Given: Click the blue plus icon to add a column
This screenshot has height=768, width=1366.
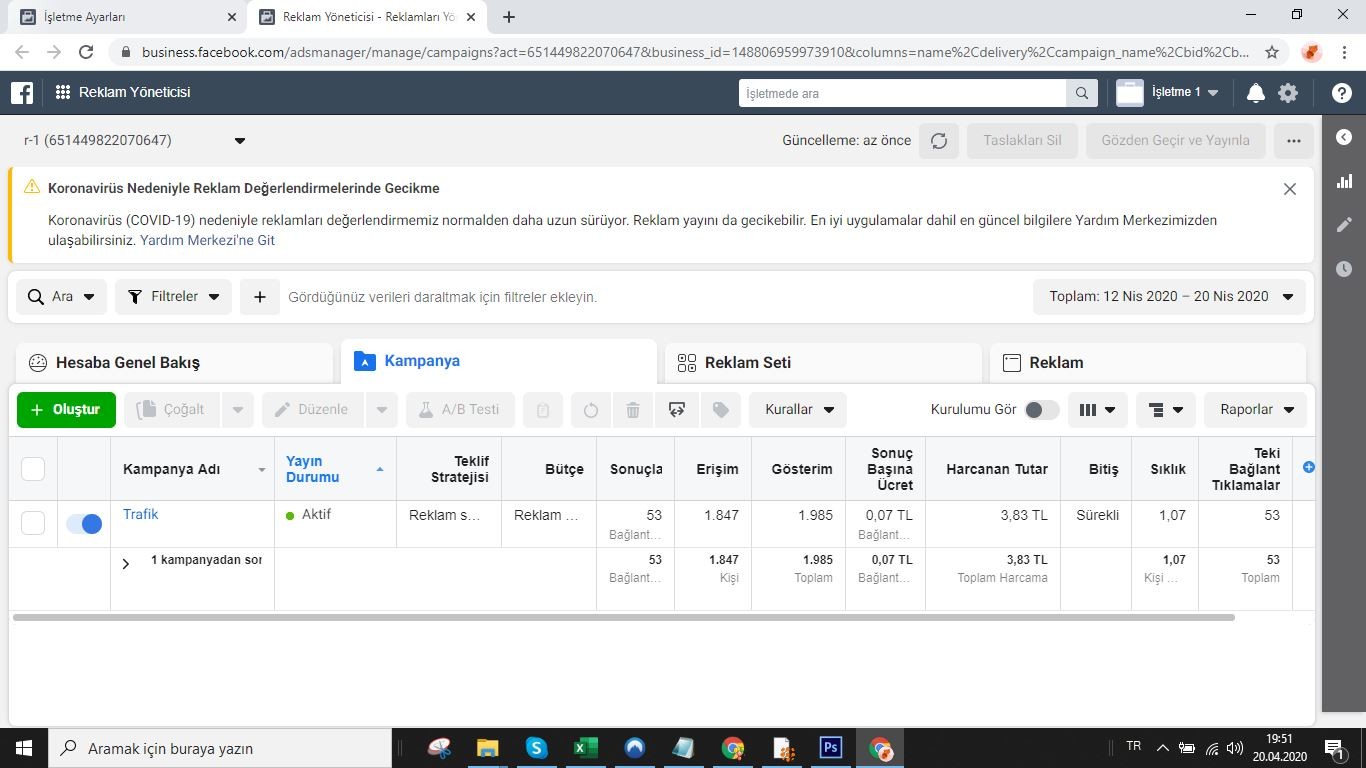Looking at the screenshot, I should [x=1308, y=467].
